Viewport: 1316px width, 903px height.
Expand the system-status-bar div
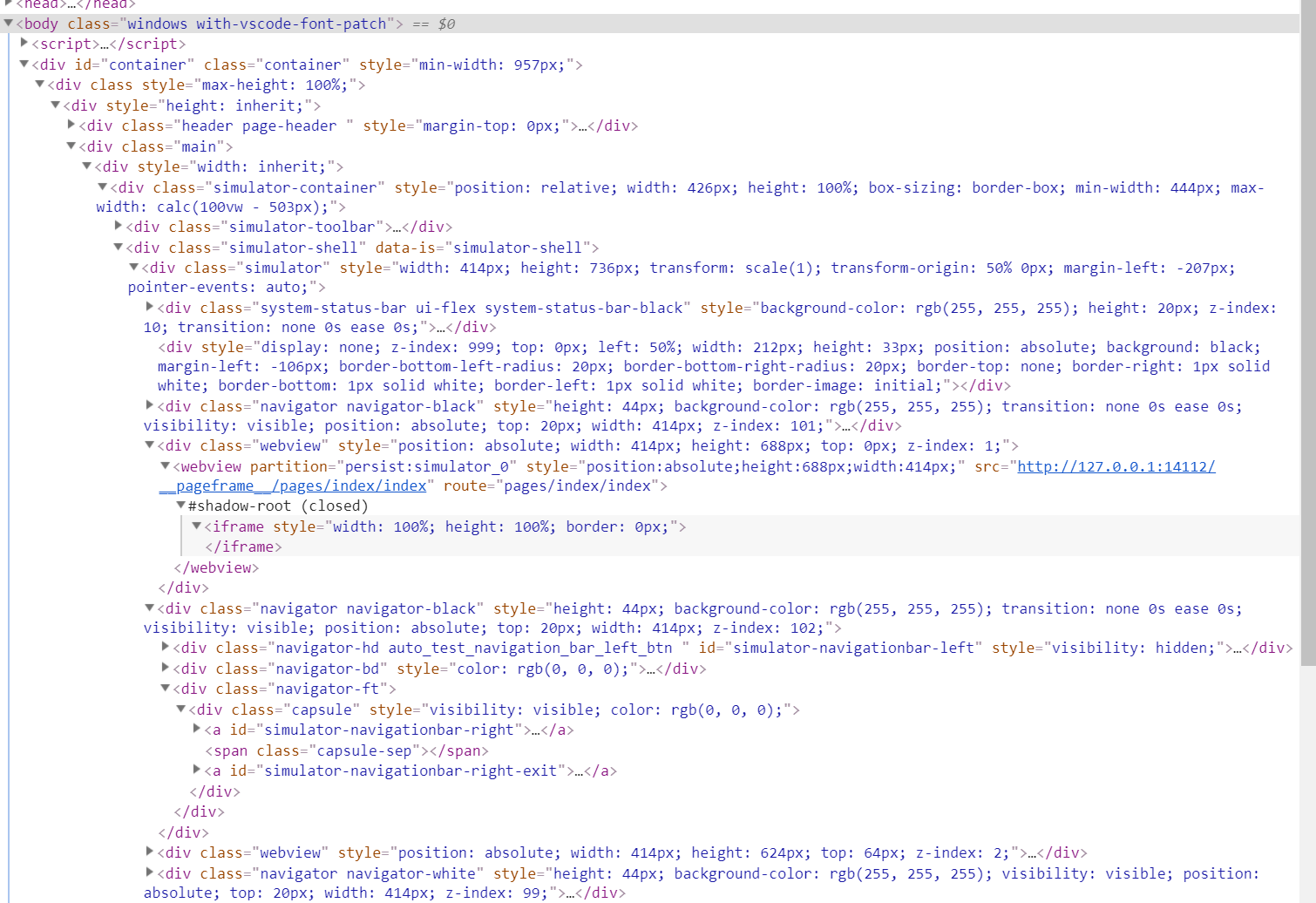click(x=150, y=307)
